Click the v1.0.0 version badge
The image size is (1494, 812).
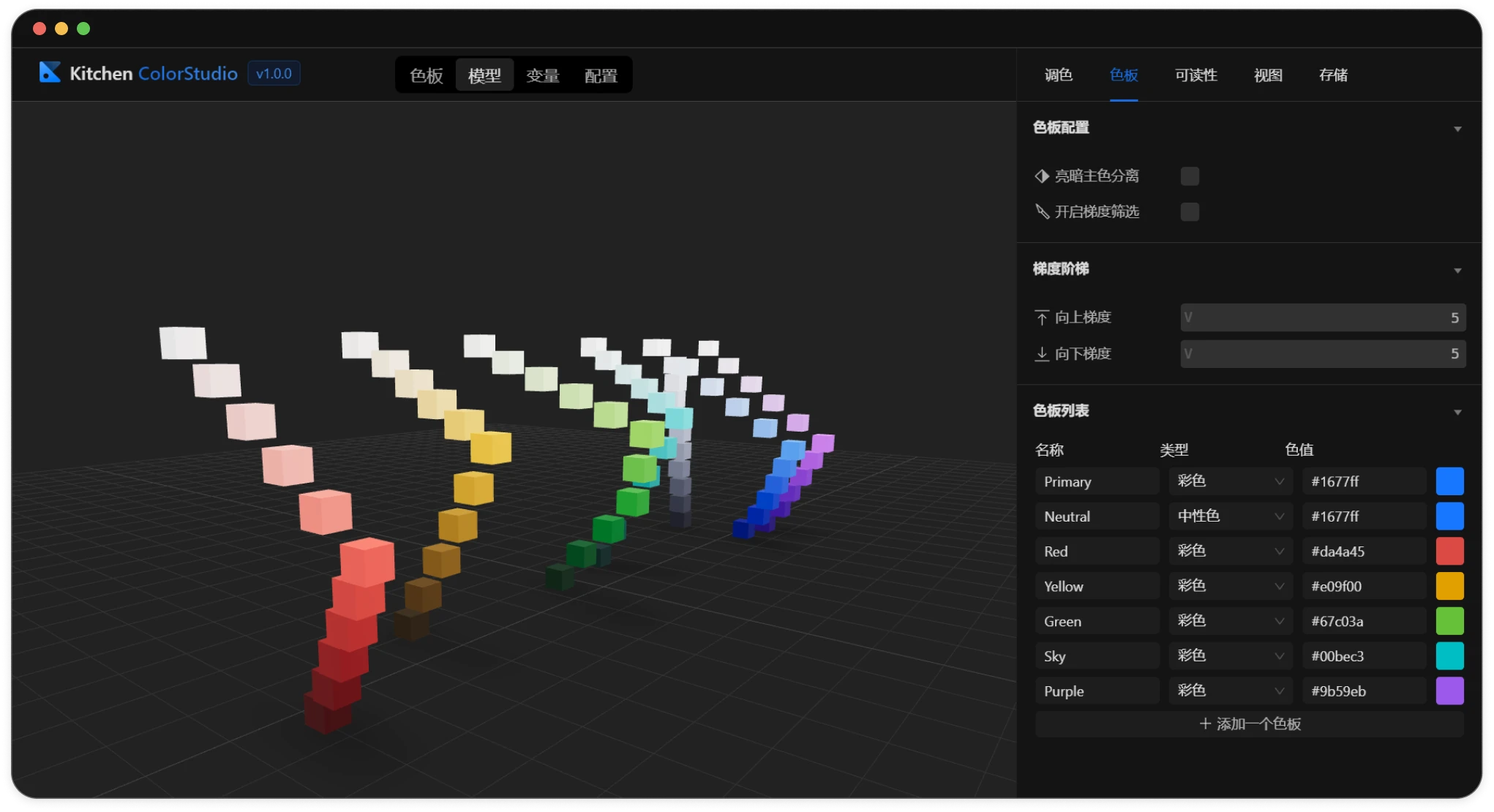274,73
